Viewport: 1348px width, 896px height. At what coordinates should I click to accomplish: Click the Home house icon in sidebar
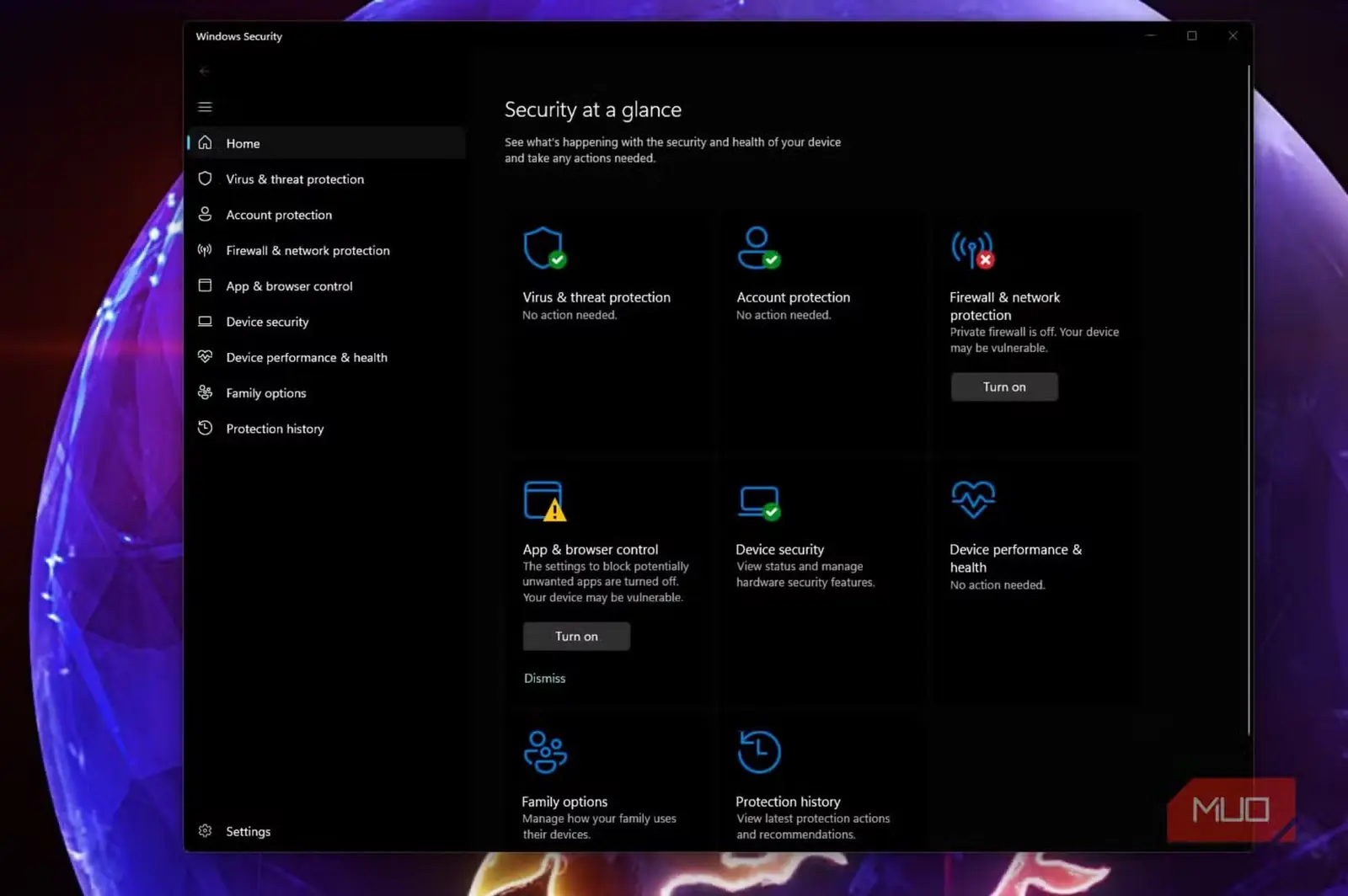click(x=205, y=143)
